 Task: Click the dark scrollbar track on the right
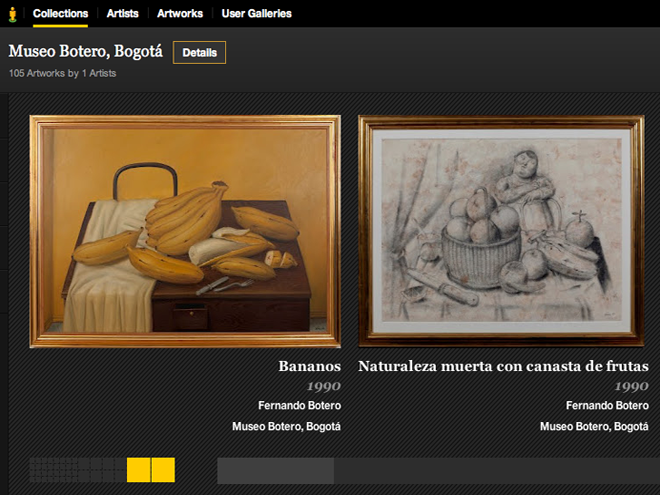pos(495,470)
